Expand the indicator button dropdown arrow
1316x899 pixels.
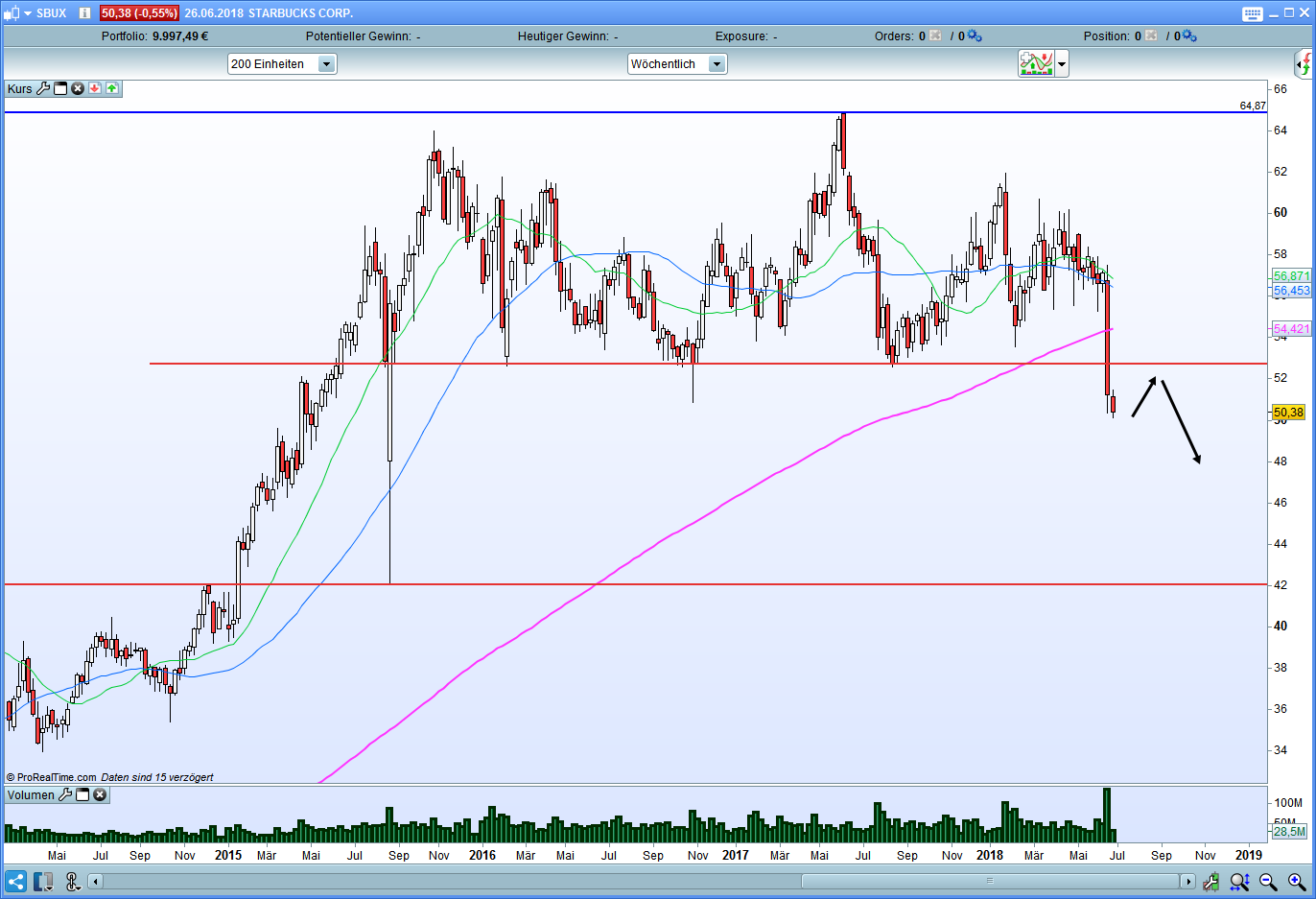1062,64
